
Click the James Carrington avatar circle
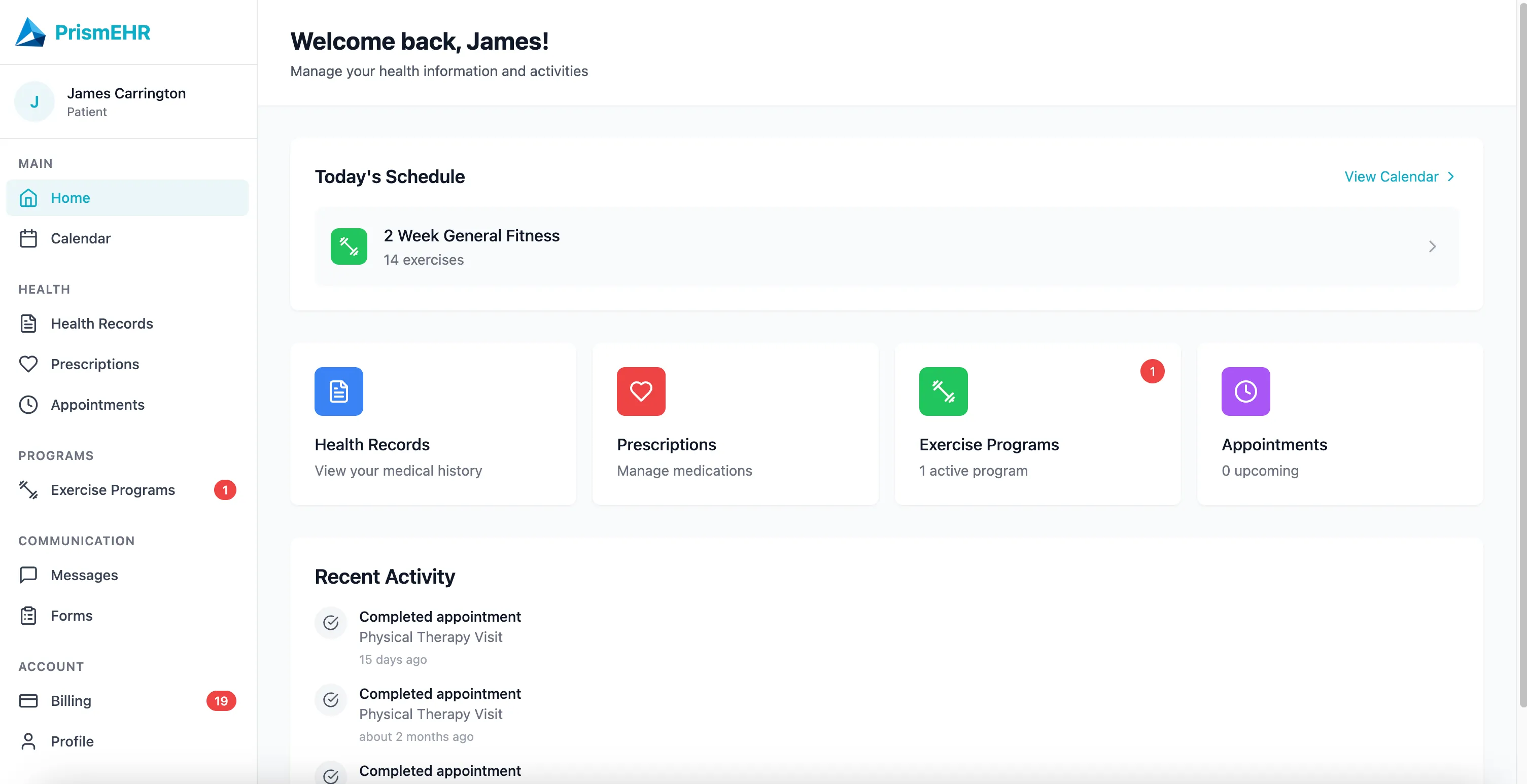pyautogui.click(x=34, y=102)
